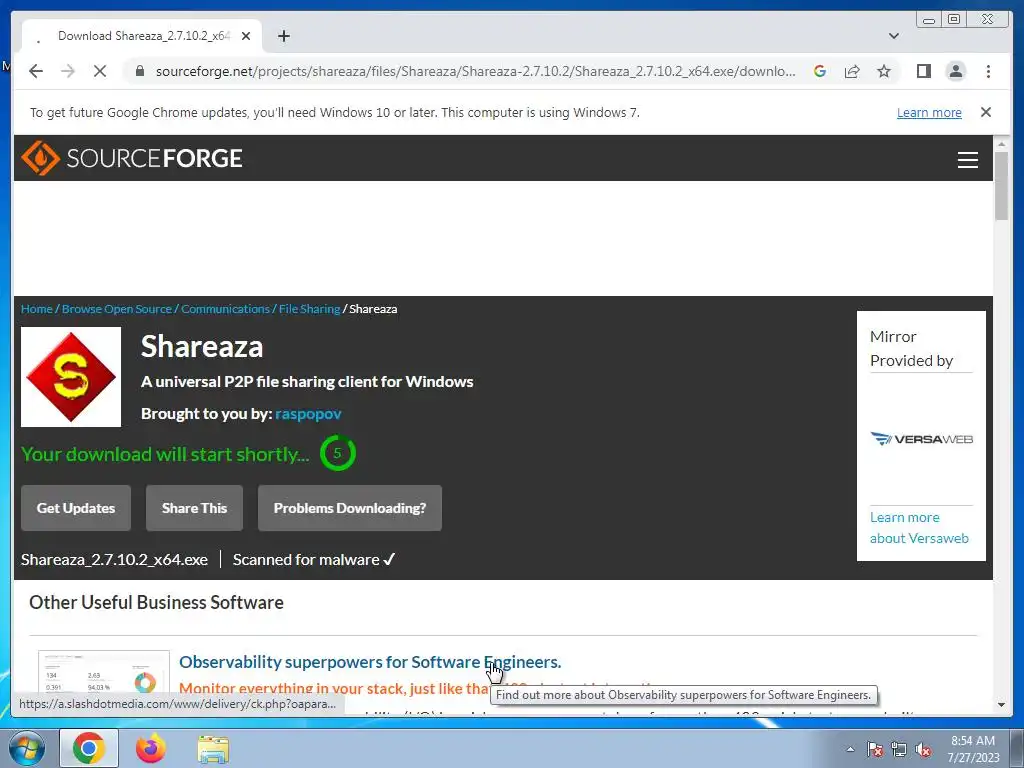Go to Home breadcrumb link

[x=37, y=309]
